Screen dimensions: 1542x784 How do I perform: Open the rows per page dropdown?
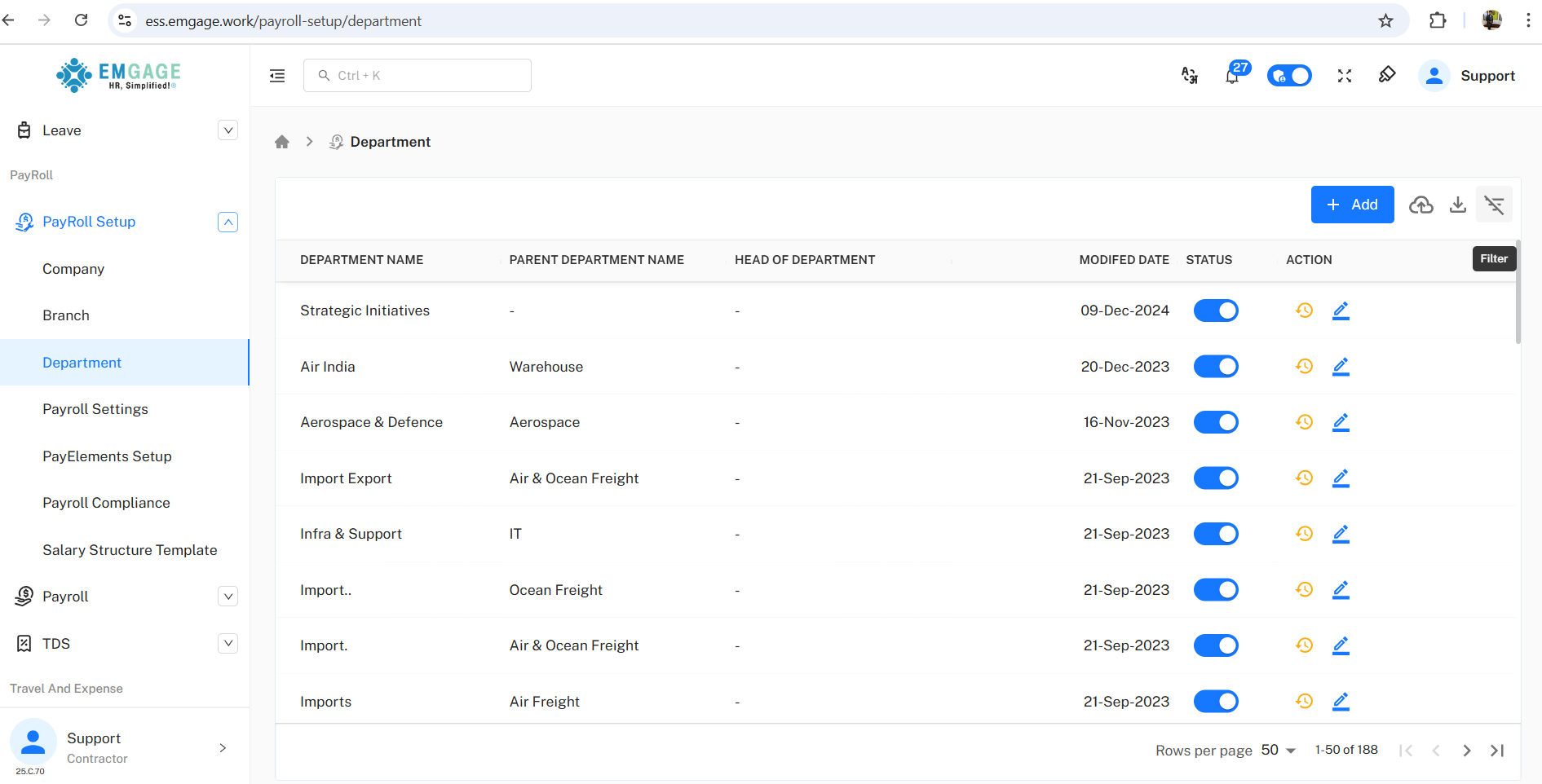[1279, 750]
